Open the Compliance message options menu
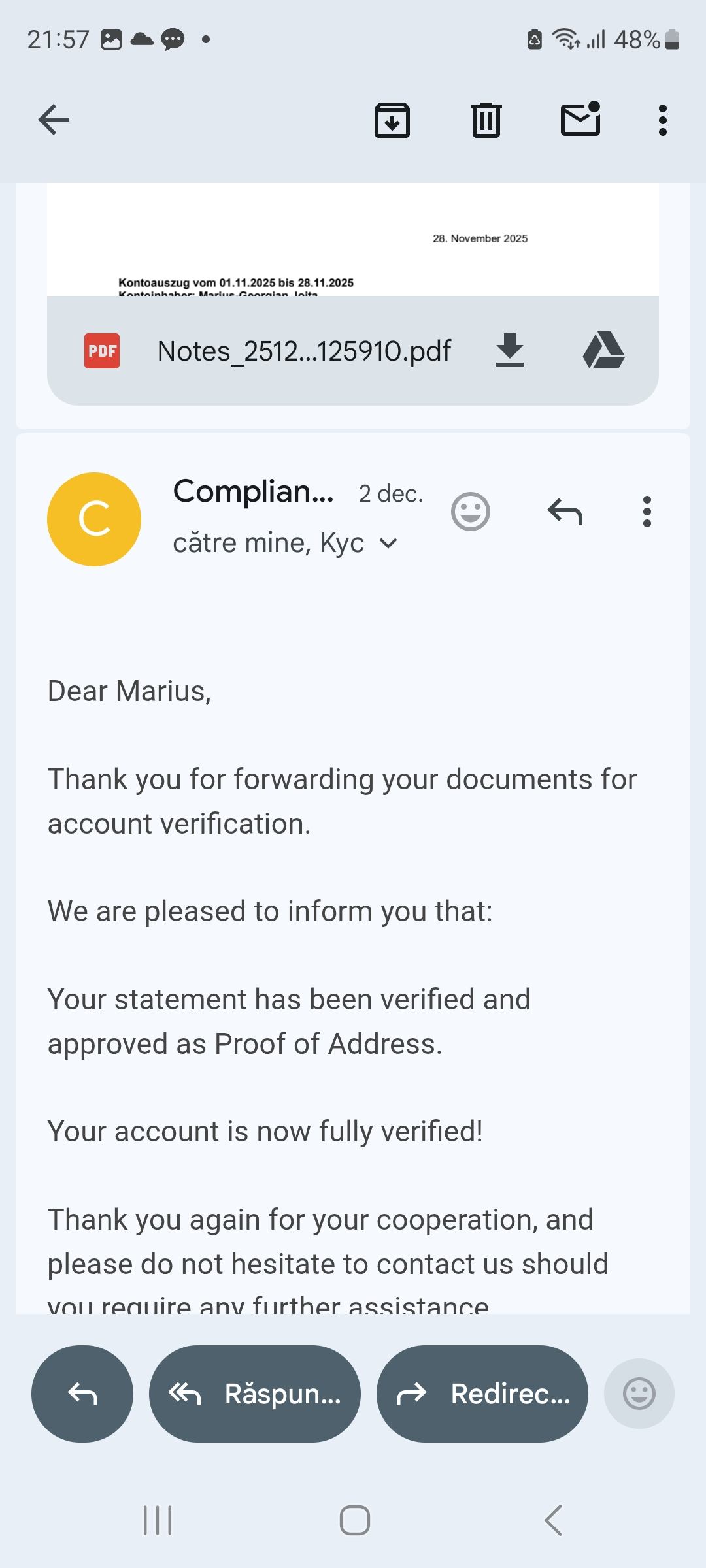This screenshot has height=1568, width=706. tap(647, 511)
